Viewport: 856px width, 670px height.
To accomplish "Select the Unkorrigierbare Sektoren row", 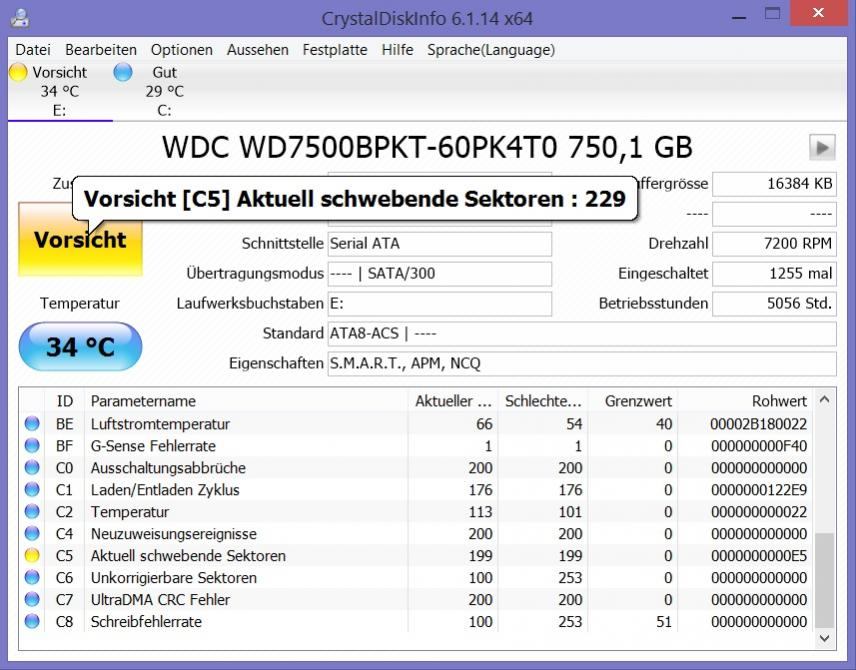I will (x=417, y=577).
